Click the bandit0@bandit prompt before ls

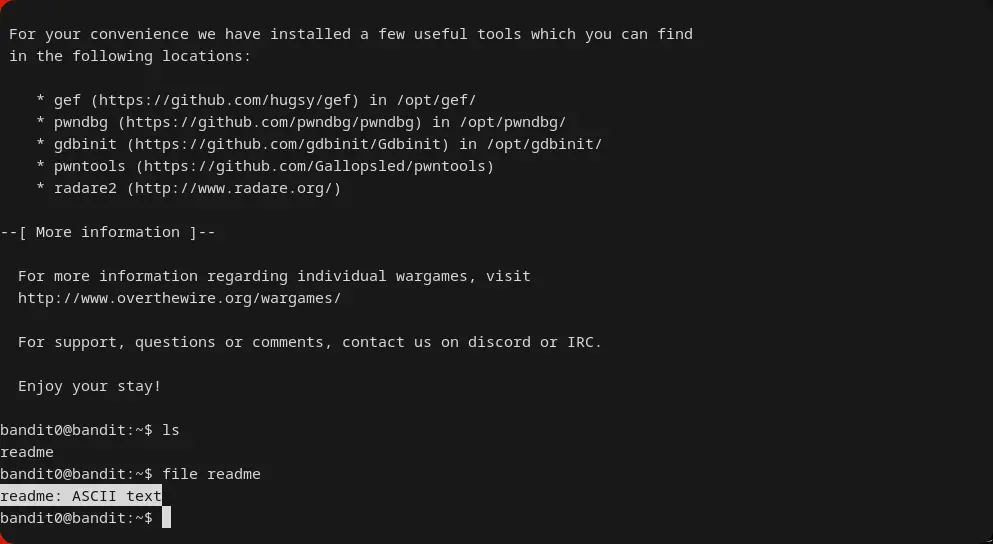[x=76, y=430]
